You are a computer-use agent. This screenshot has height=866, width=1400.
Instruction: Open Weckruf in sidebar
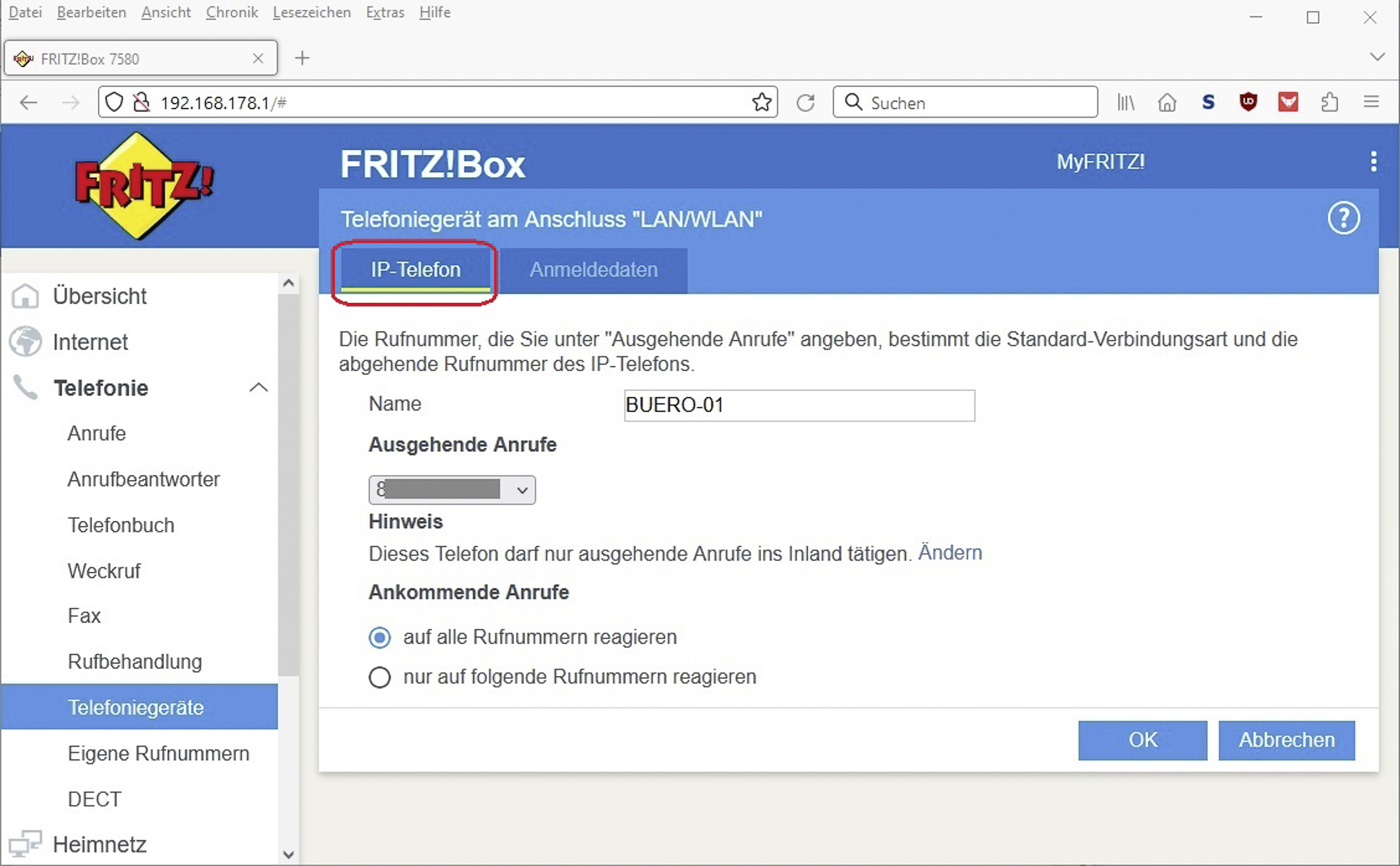point(104,571)
